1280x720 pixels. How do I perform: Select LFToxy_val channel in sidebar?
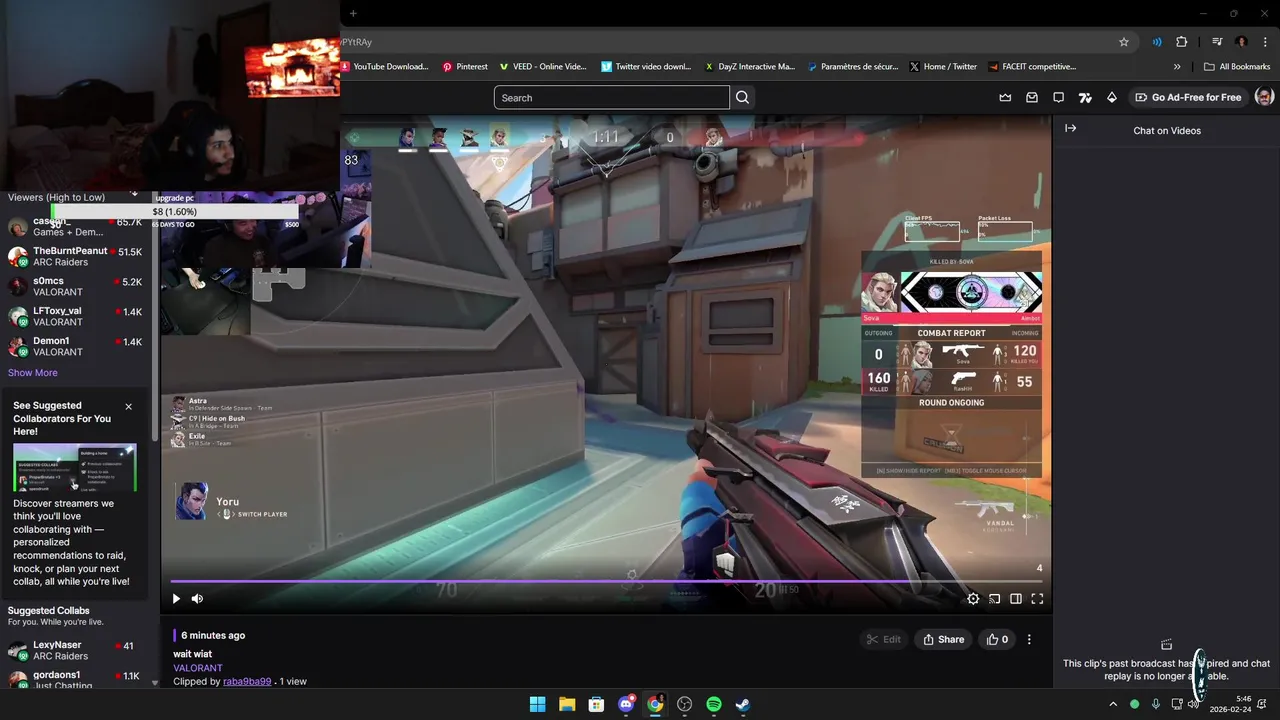(76, 316)
